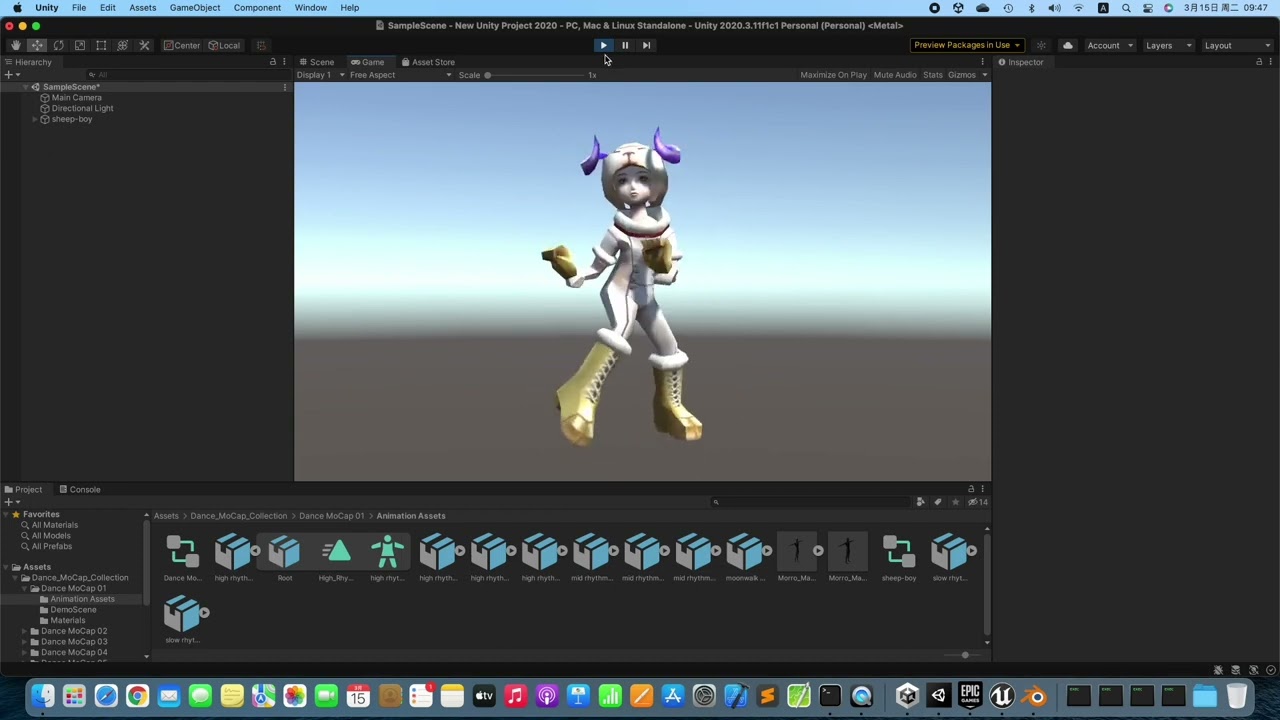Image resolution: width=1280 pixels, height=720 pixels.
Task: Click Dance_MoCap_Collection breadcrumb
Action: pyautogui.click(x=238, y=516)
